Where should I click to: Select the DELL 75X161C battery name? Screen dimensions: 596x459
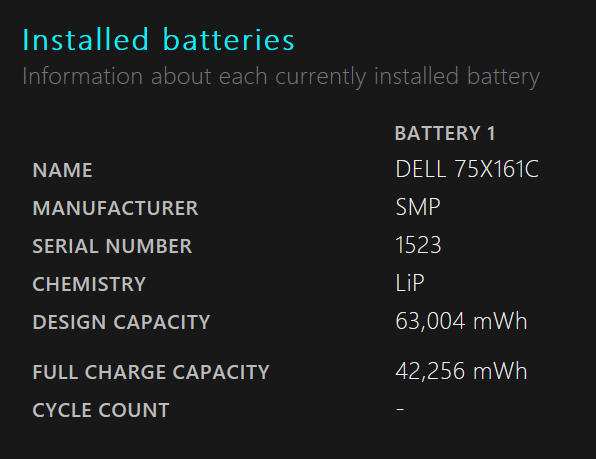click(x=467, y=169)
